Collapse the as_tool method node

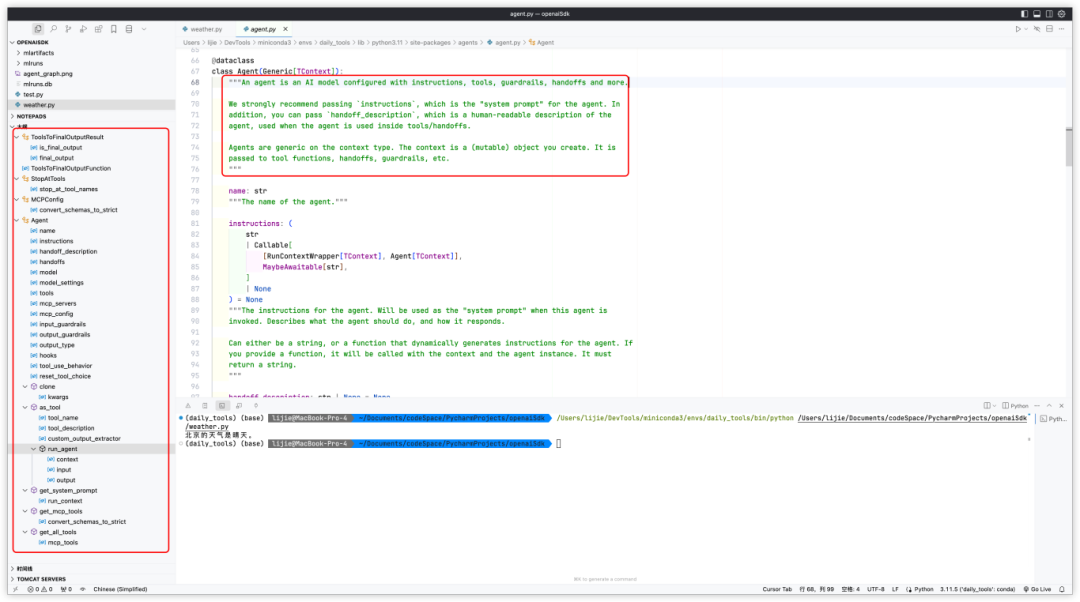point(25,407)
